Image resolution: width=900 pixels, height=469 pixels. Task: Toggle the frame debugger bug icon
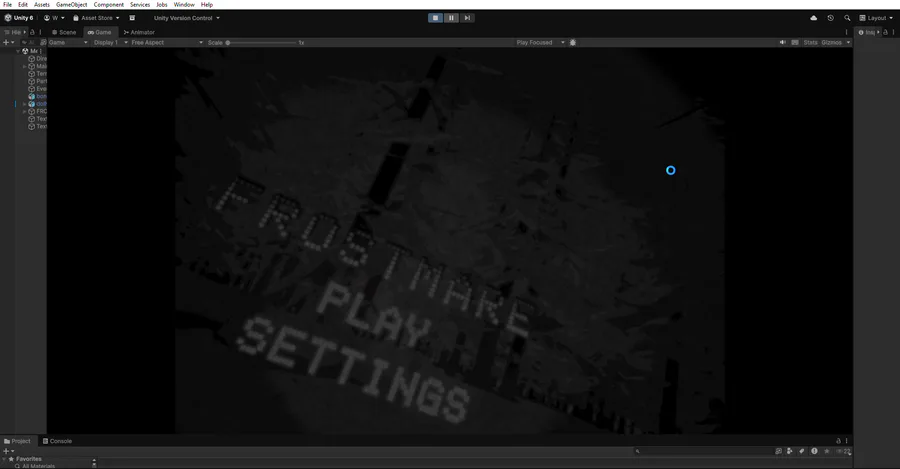click(x=572, y=42)
